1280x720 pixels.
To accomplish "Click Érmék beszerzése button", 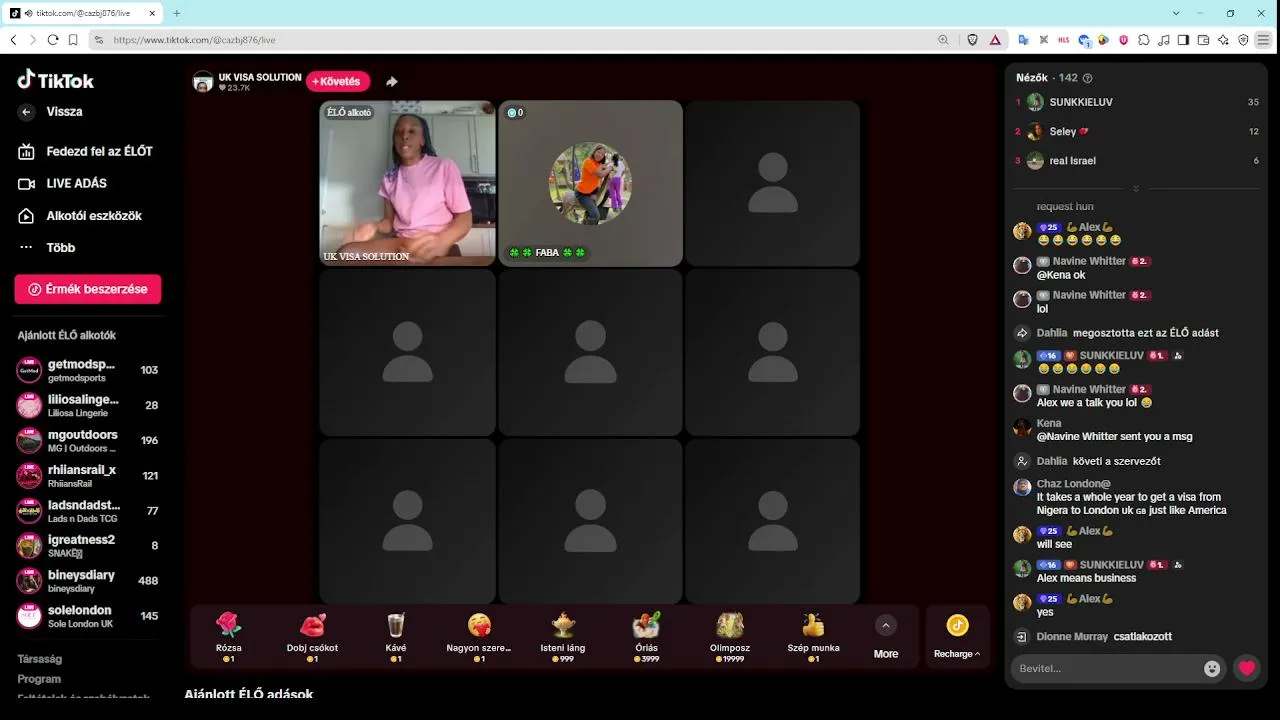I will 88,289.
